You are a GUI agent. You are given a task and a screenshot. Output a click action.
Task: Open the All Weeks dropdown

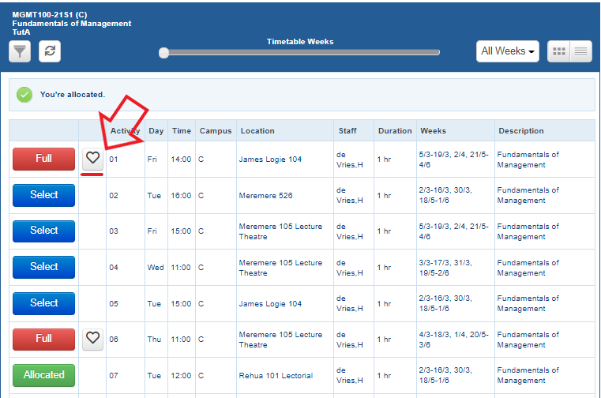(x=507, y=51)
